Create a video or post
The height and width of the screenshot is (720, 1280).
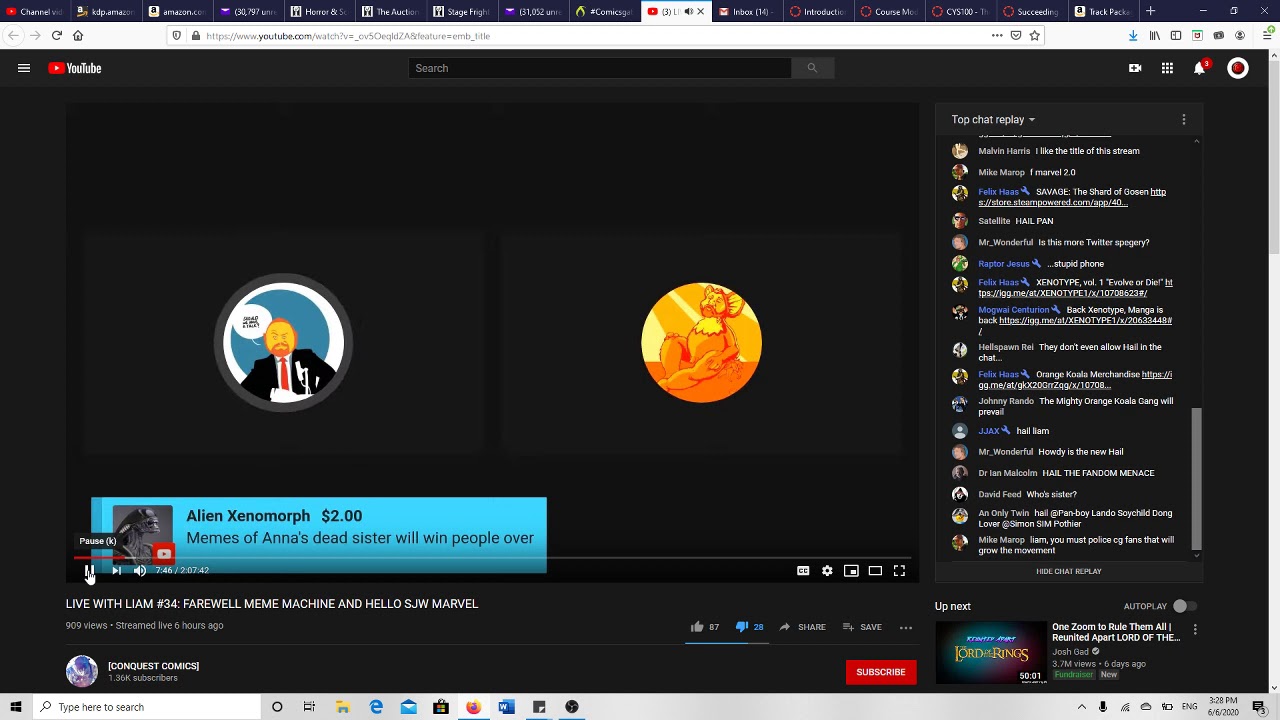[x=1135, y=68]
